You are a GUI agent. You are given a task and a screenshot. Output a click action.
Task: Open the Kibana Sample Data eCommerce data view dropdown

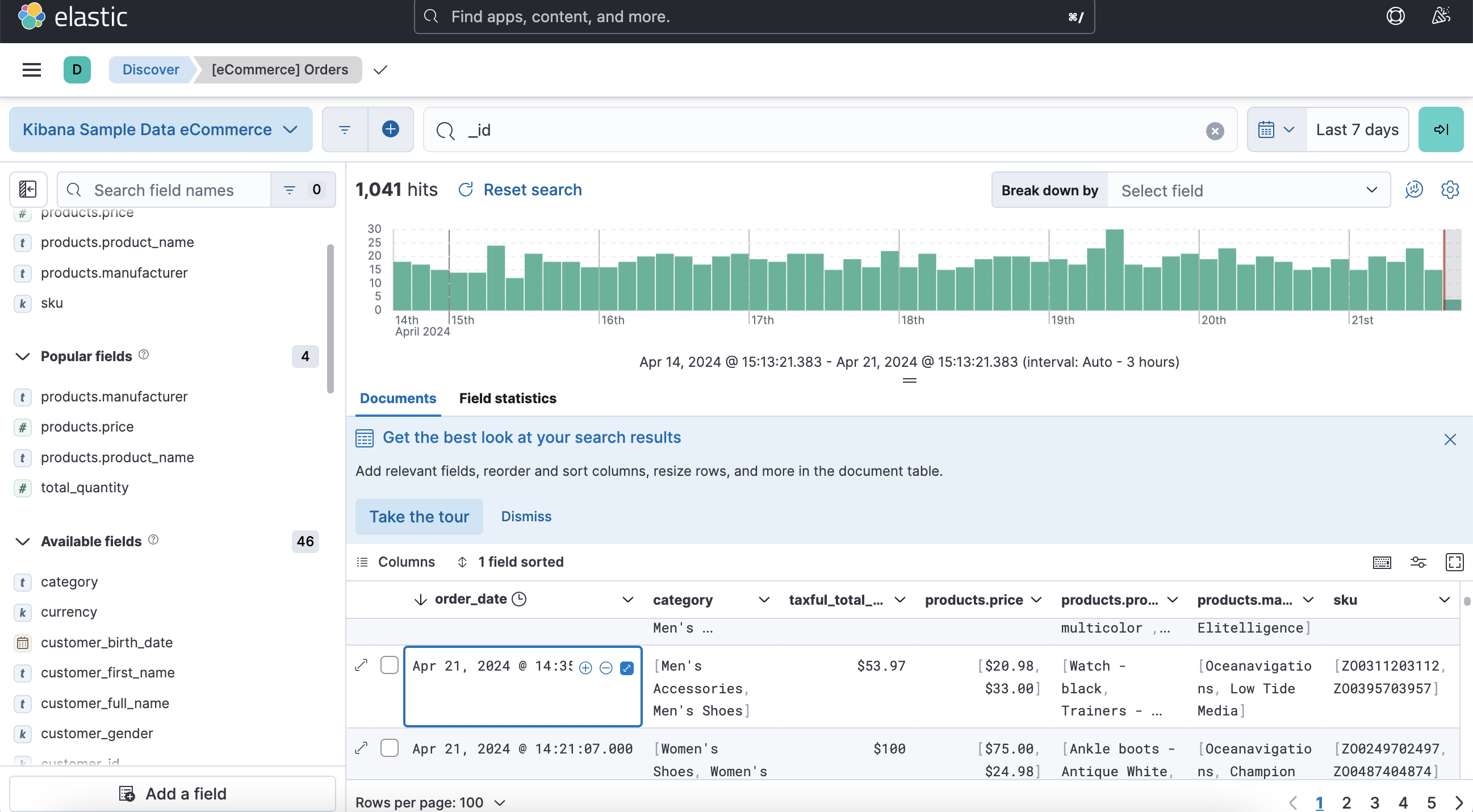tap(161, 130)
